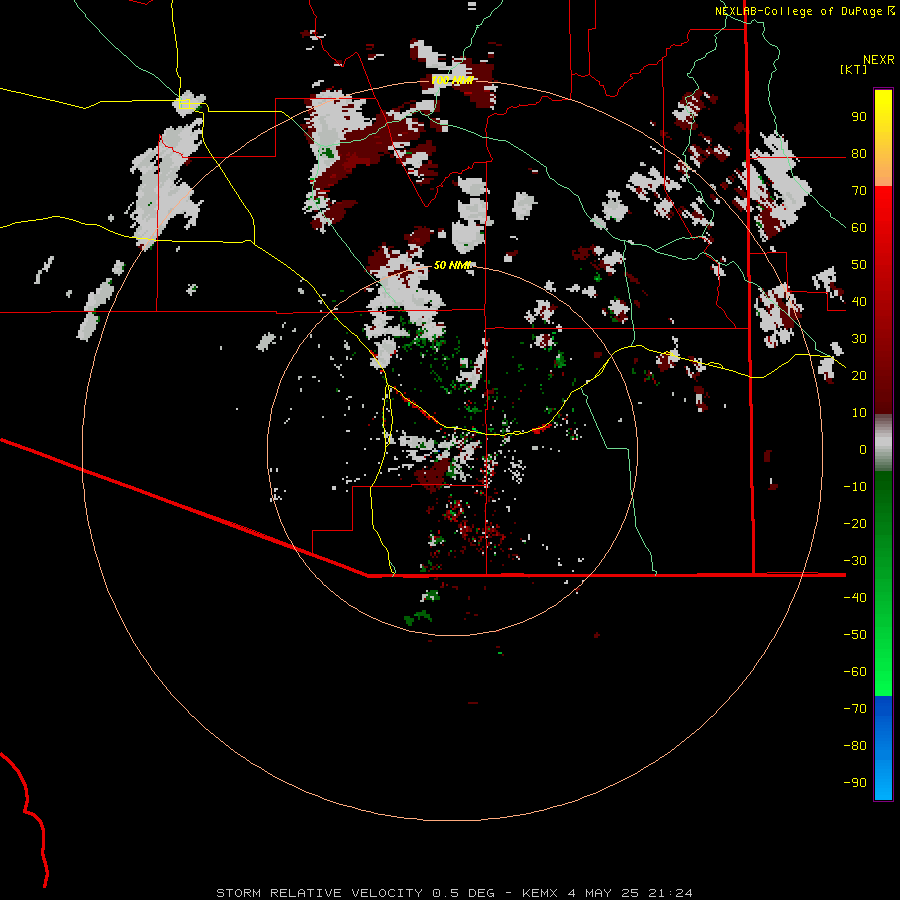Click the -30 knots scale value
This screenshot has width=900, height=900.
pos(855,561)
